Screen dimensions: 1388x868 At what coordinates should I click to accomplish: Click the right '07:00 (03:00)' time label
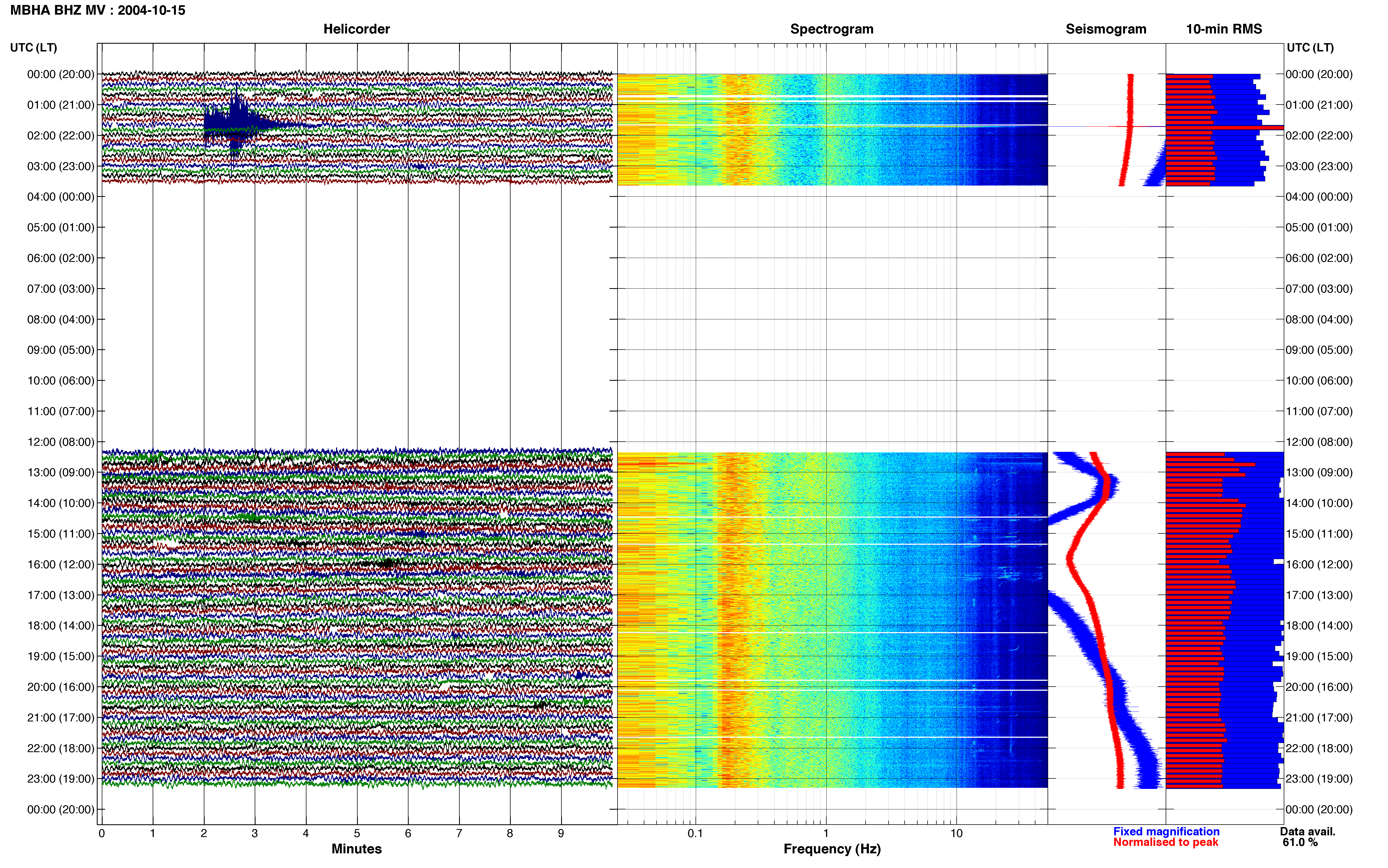(x=1319, y=288)
